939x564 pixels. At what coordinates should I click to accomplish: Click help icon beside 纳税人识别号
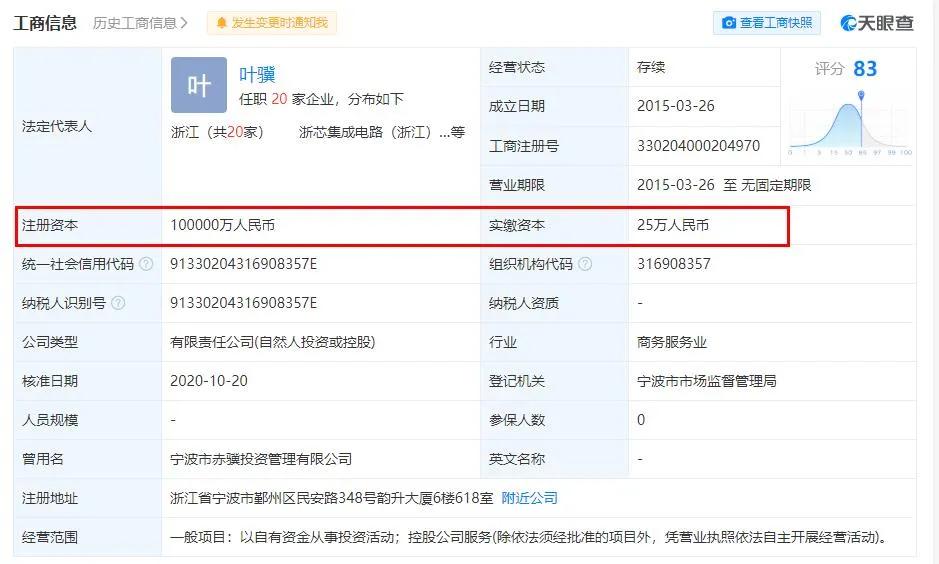tap(119, 303)
